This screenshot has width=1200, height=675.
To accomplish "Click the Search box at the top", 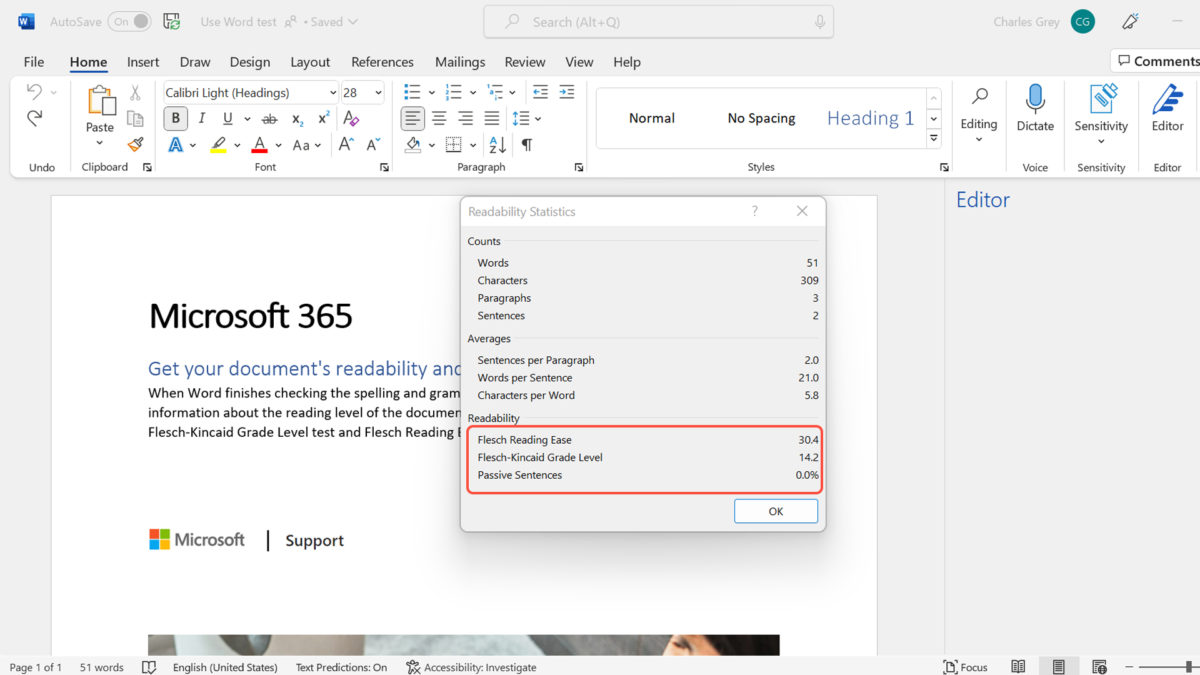I will [x=658, y=21].
